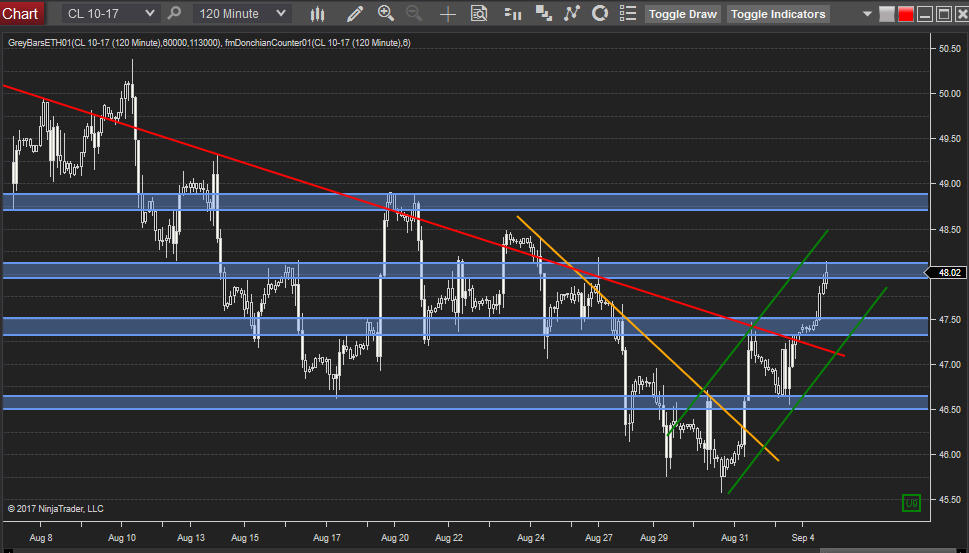
Task: Click the Aug 27 date label
Action: point(598,538)
